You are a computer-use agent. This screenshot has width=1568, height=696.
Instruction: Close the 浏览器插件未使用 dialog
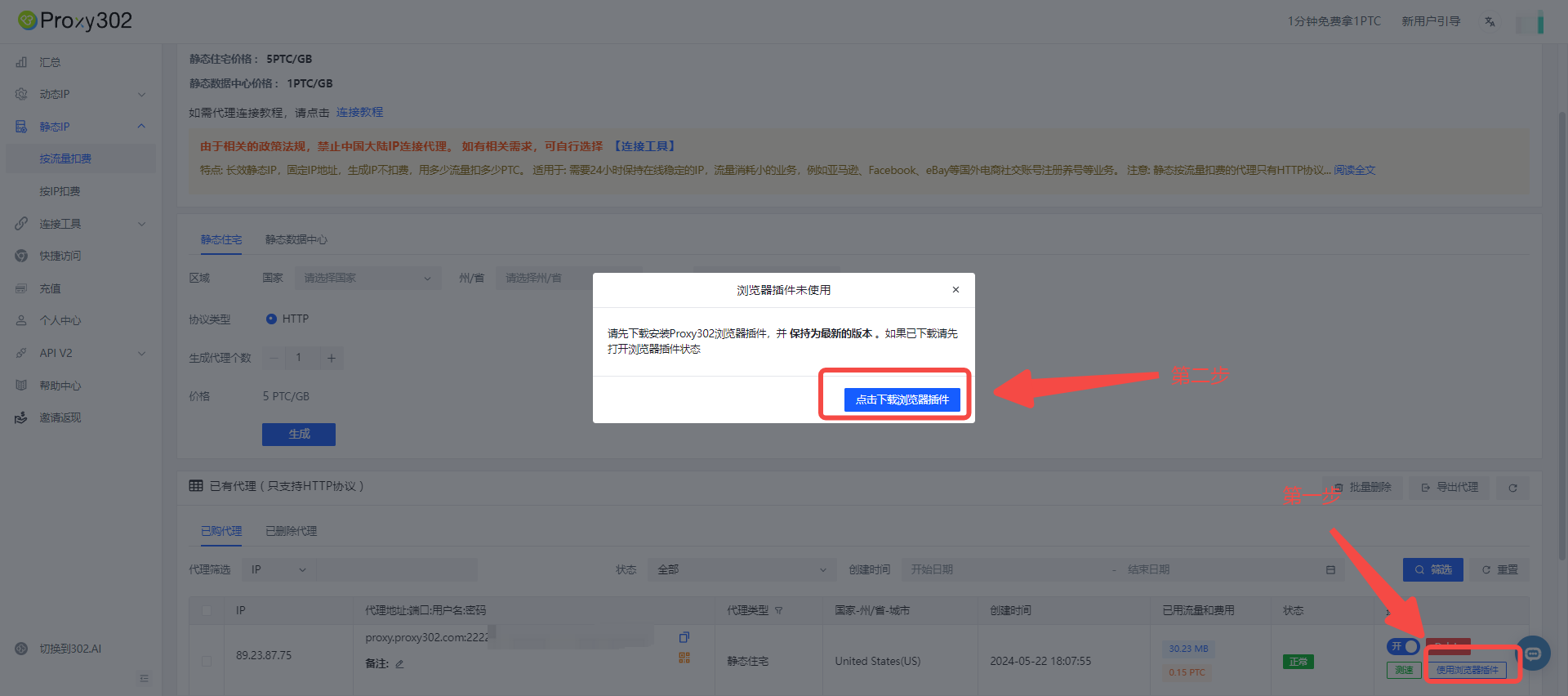pyautogui.click(x=955, y=290)
